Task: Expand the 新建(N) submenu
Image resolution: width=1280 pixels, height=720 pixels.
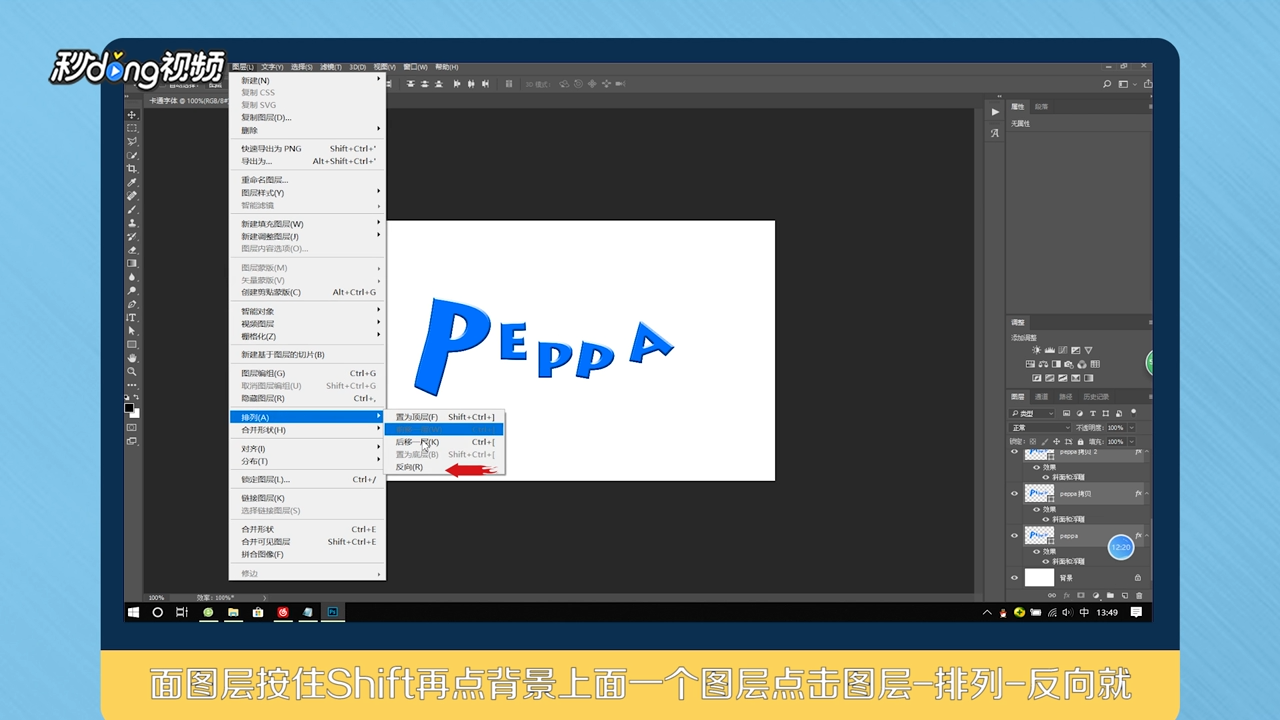Action: point(307,80)
